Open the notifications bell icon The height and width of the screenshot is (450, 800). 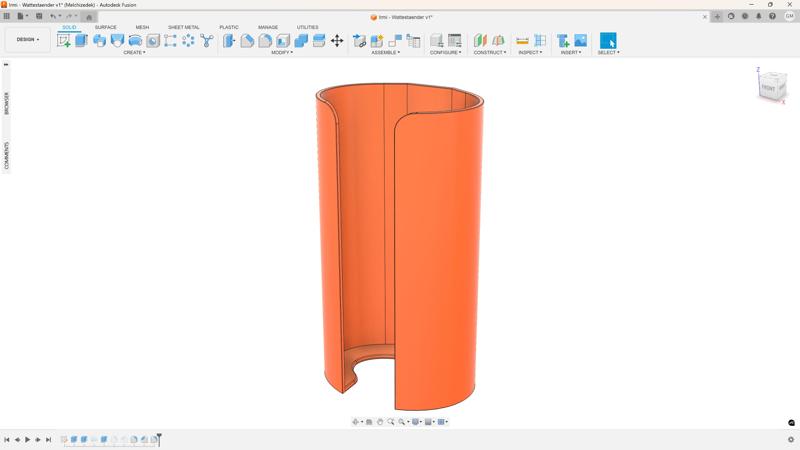point(759,16)
